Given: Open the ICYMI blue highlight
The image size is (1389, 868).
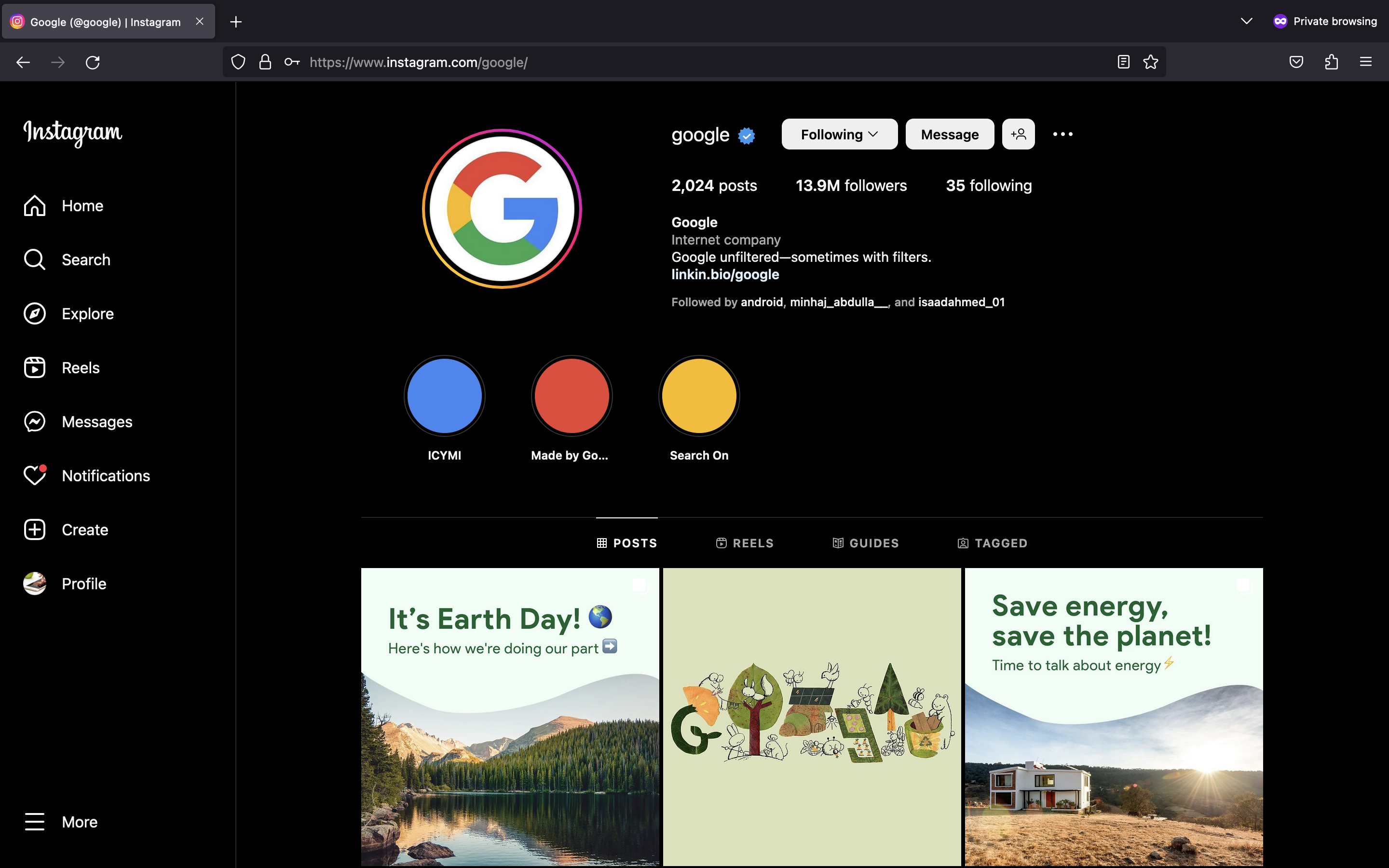Looking at the screenshot, I should pyautogui.click(x=444, y=395).
